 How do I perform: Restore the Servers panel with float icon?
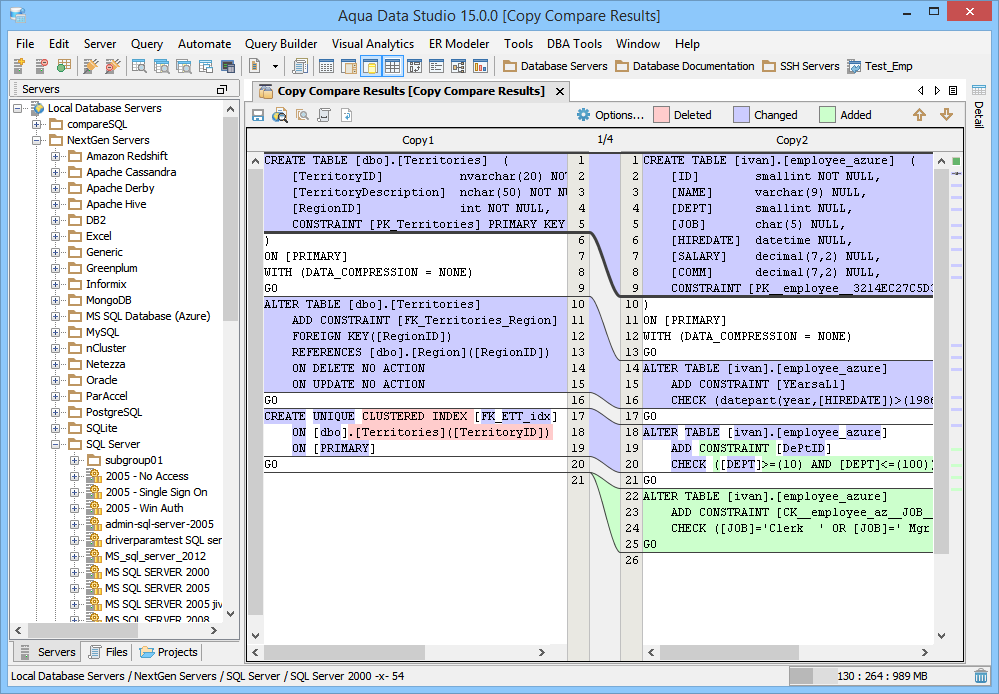coord(222,89)
